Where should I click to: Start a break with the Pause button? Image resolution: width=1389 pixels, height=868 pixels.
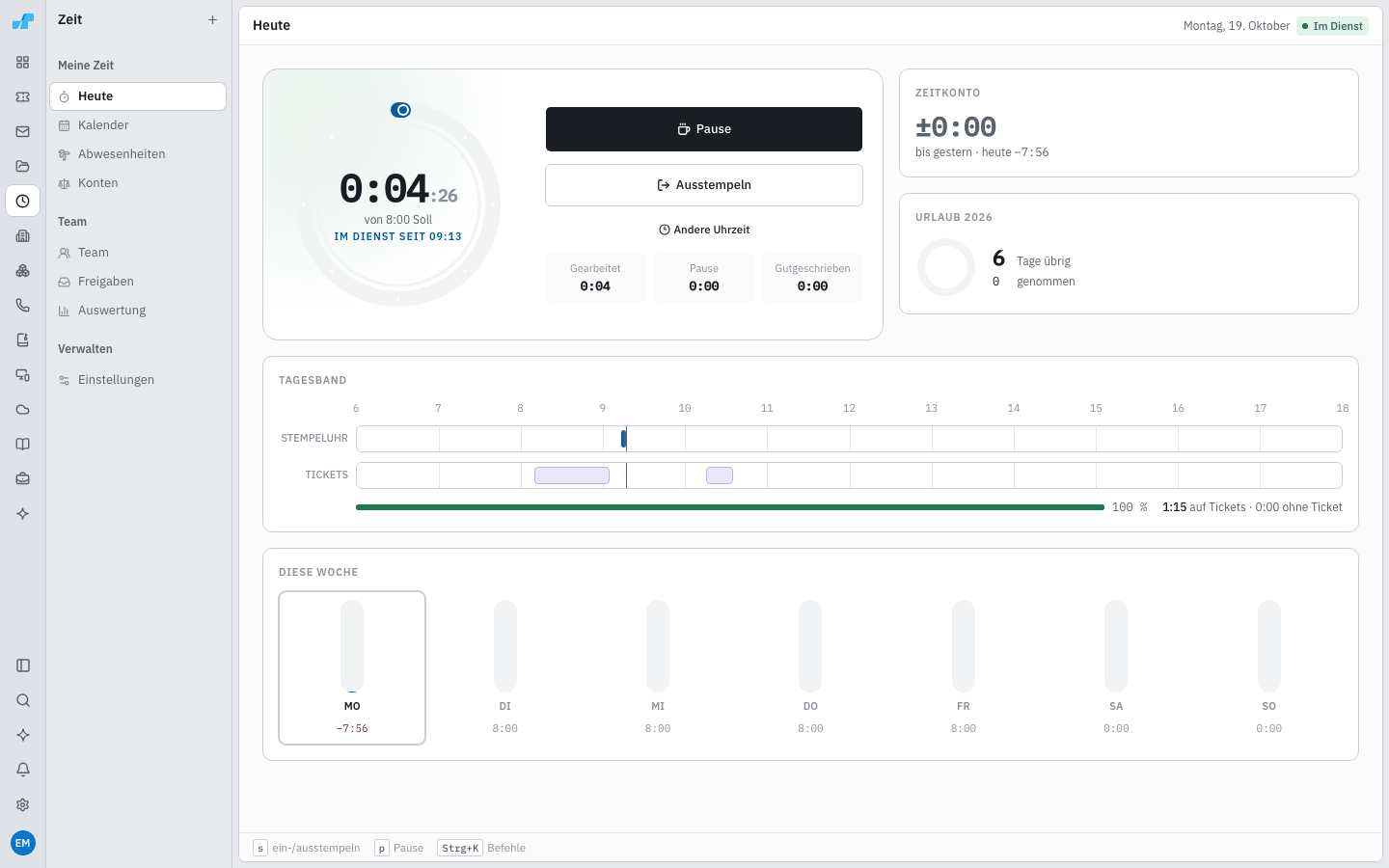704,129
